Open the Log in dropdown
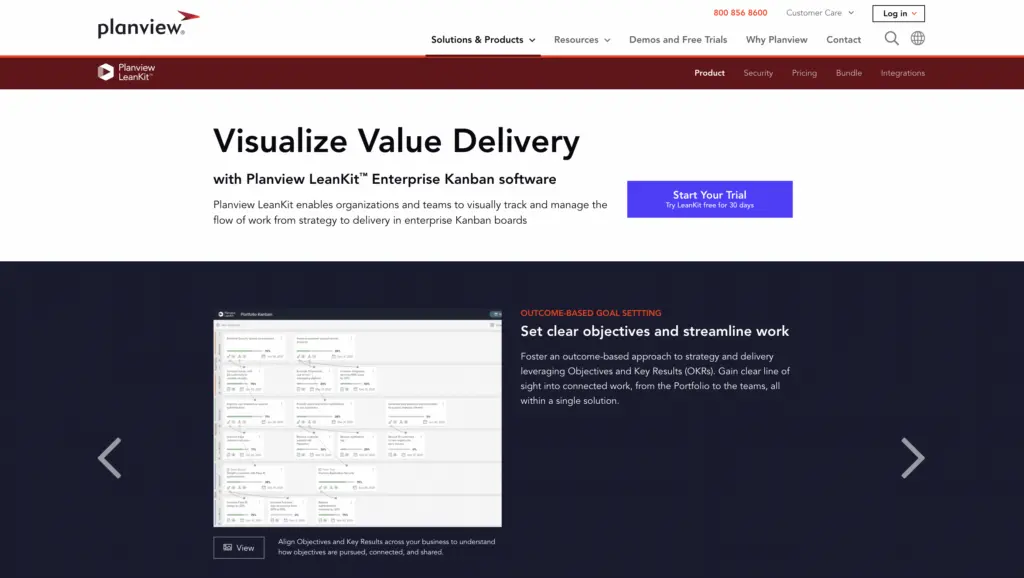 tap(899, 14)
